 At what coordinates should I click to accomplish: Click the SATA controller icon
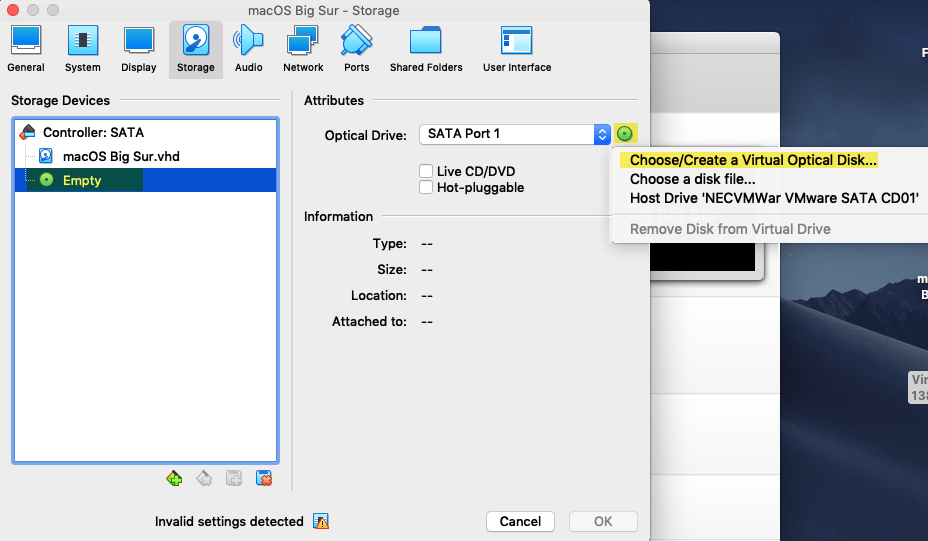[x=27, y=132]
